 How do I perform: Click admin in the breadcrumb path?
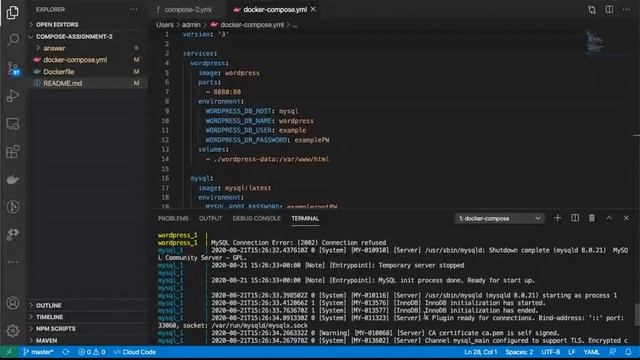click(191, 25)
